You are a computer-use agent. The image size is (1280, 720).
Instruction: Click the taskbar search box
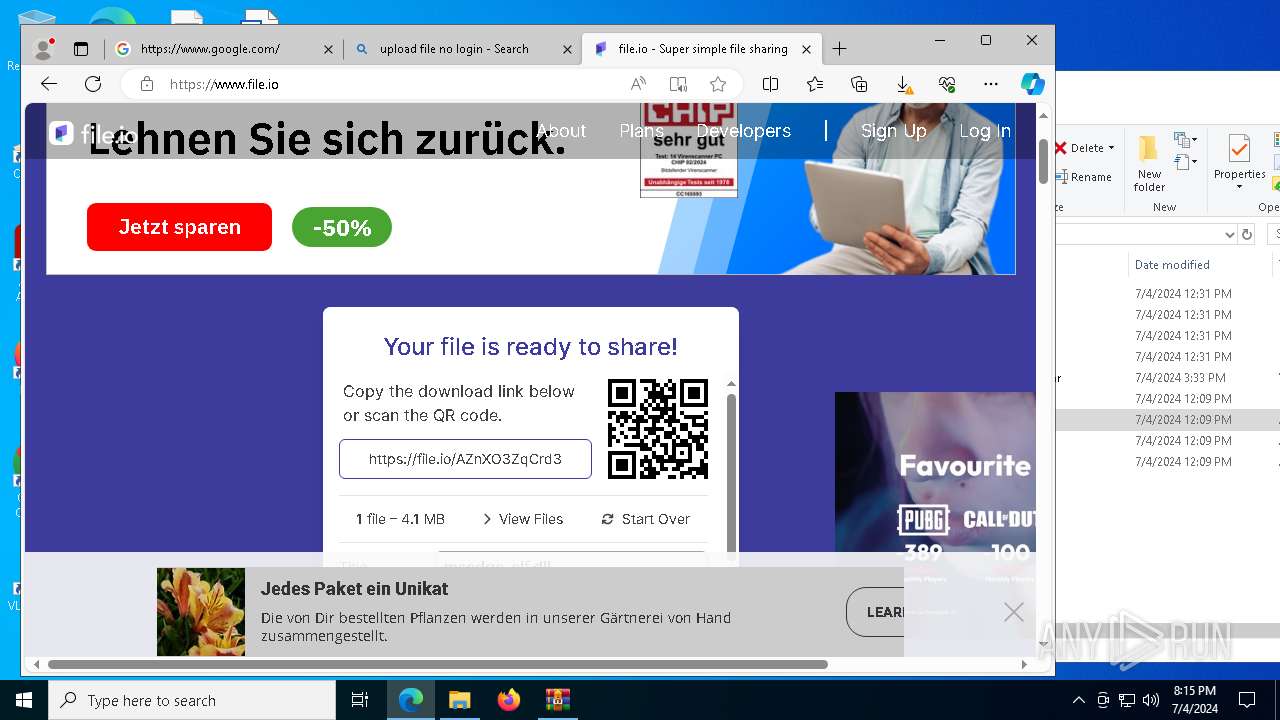pos(192,700)
